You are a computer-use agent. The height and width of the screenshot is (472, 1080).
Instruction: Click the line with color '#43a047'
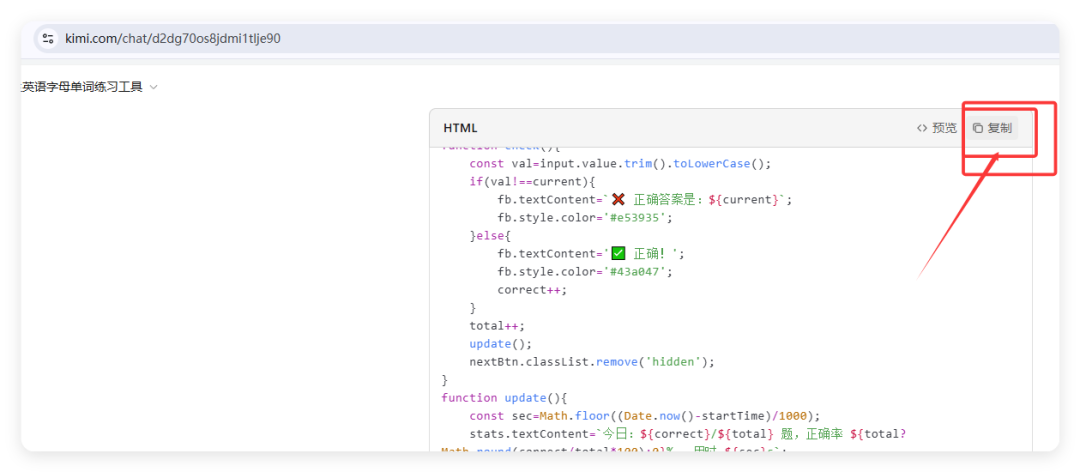coord(584,271)
